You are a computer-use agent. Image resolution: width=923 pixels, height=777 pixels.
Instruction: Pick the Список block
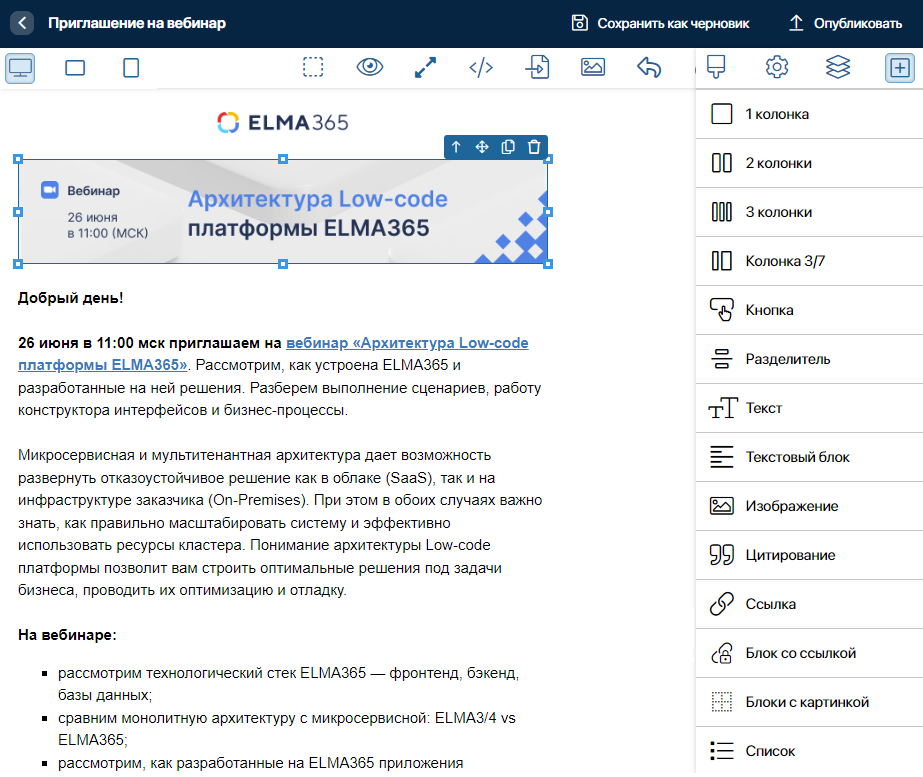pyautogui.click(x=809, y=751)
